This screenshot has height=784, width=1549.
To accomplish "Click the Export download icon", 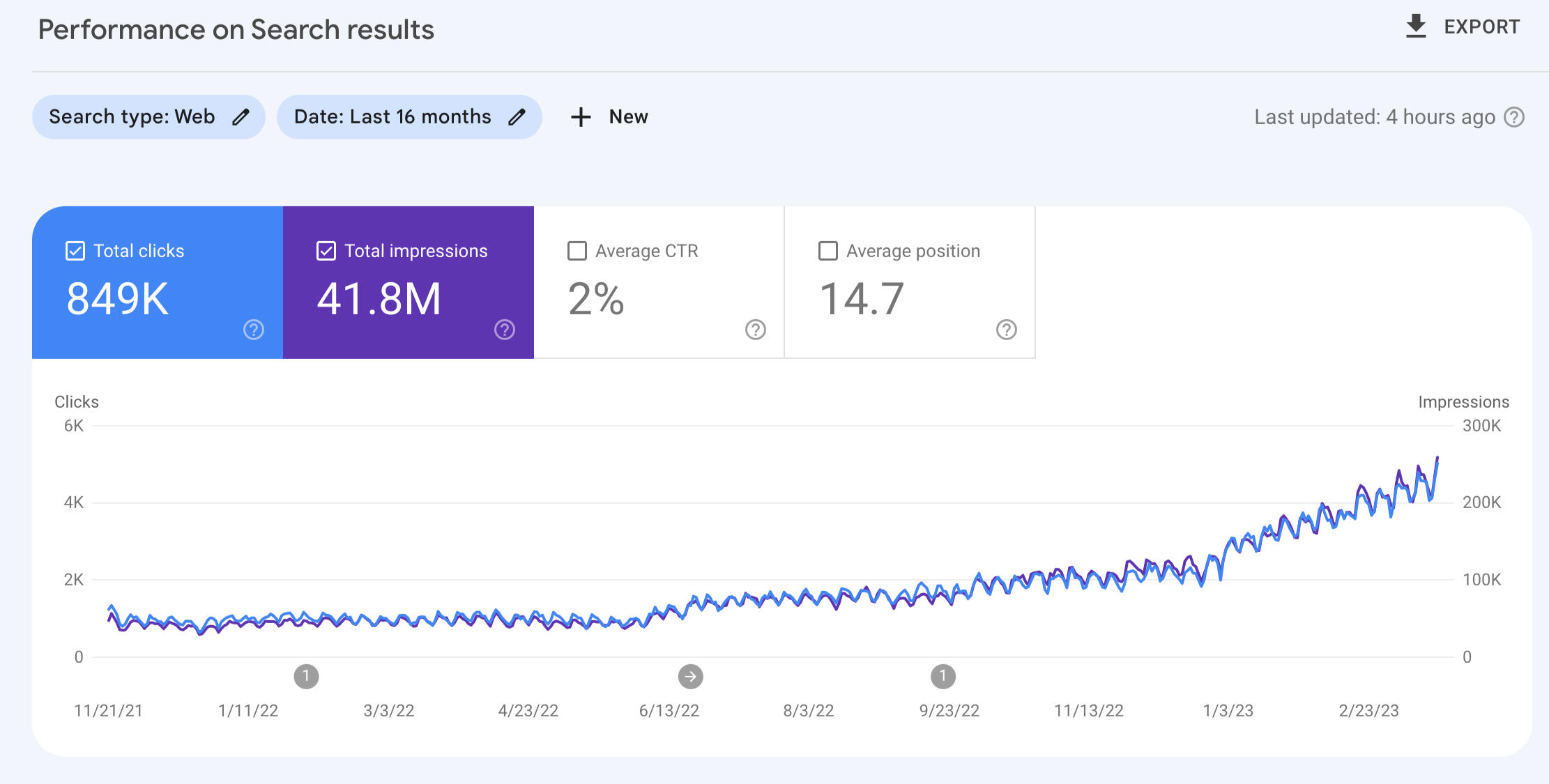I will [1414, 26].
